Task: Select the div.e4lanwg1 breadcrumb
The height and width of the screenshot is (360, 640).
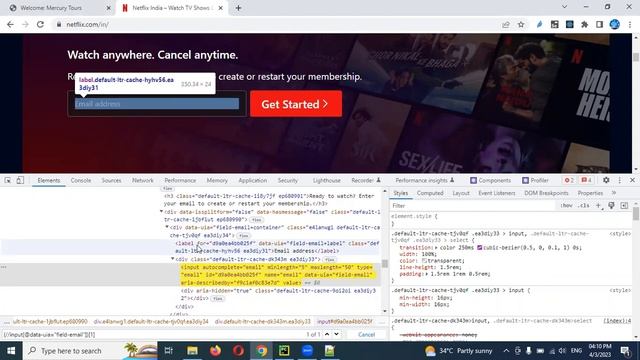Action: click(x=151, y=322)
